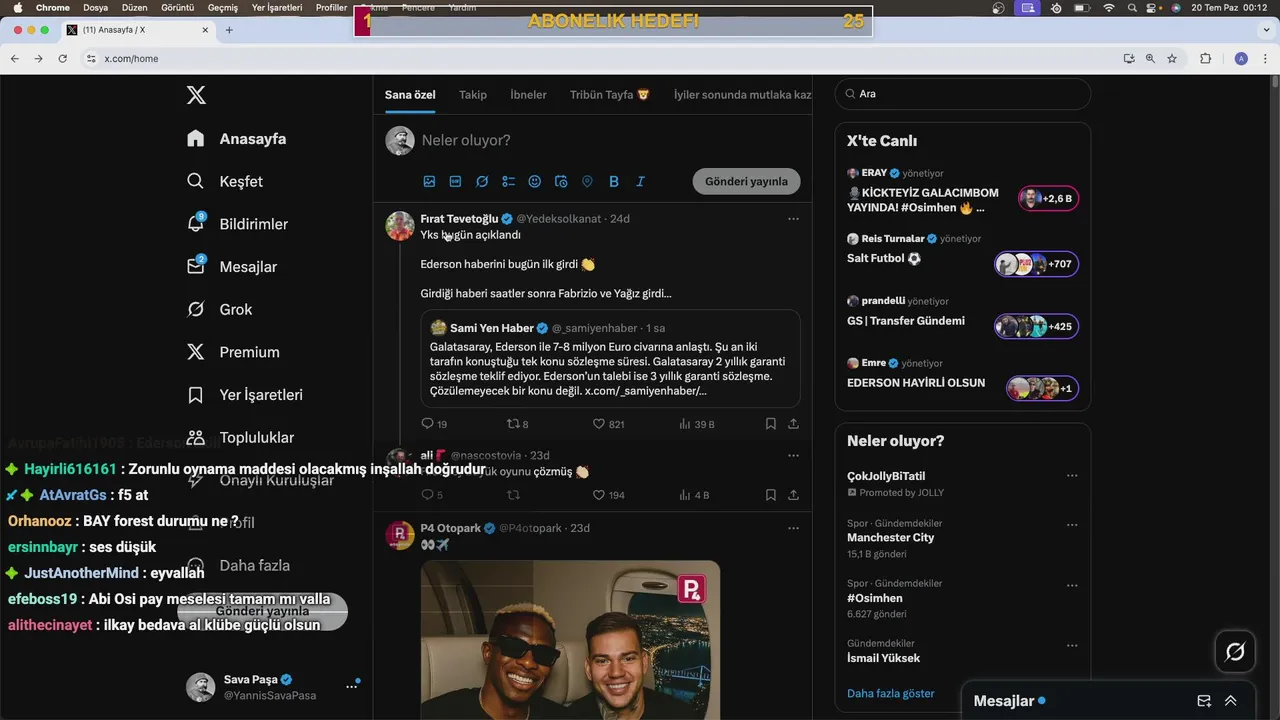The height and width of the screenshot is (720, 1280).
Task: Tag a location on the post
Action: (x=587, y=181)
